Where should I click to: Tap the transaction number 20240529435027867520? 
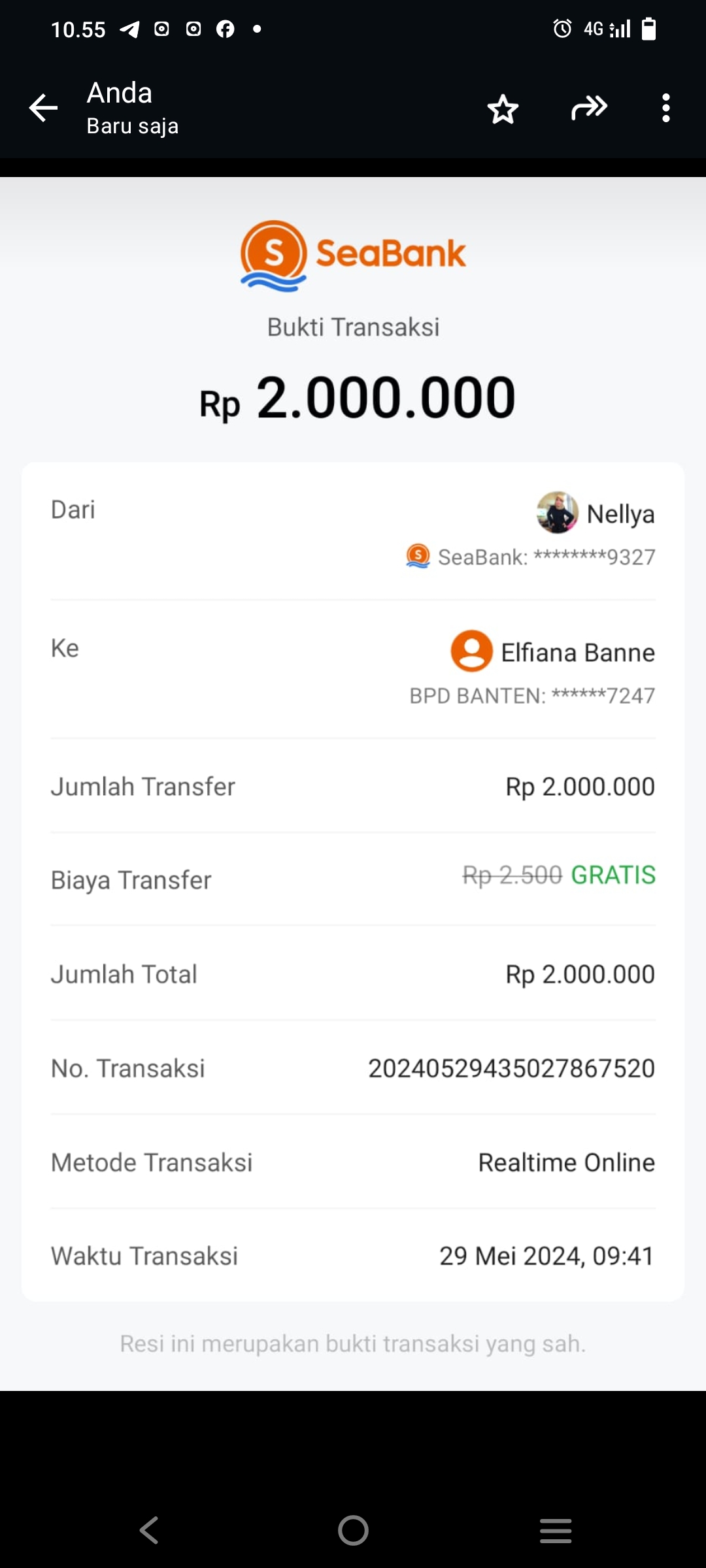[511, 1069]
